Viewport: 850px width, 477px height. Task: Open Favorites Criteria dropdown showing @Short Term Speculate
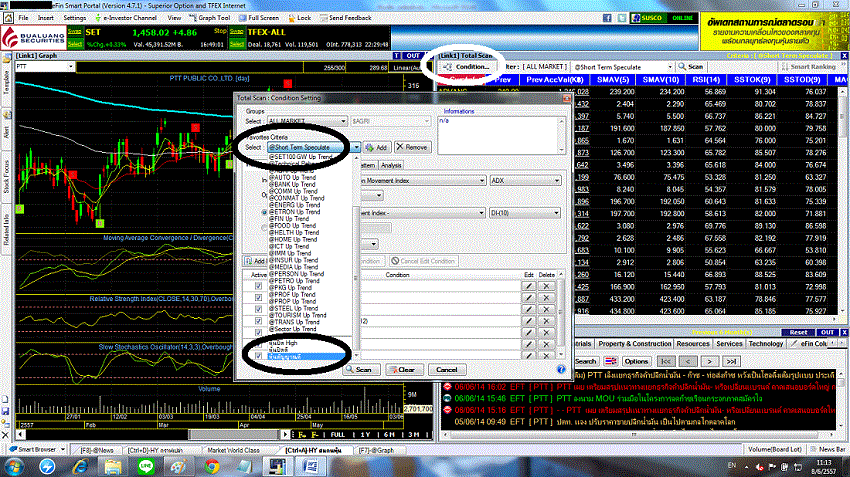pos(313,147)
